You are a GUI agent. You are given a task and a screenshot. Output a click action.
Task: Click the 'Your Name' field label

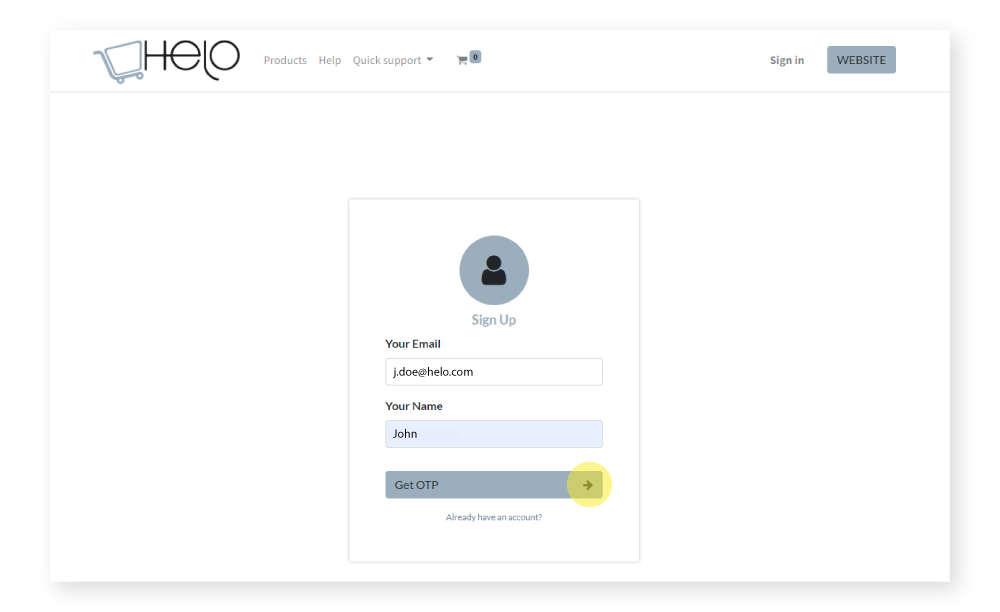click(414, 406)
